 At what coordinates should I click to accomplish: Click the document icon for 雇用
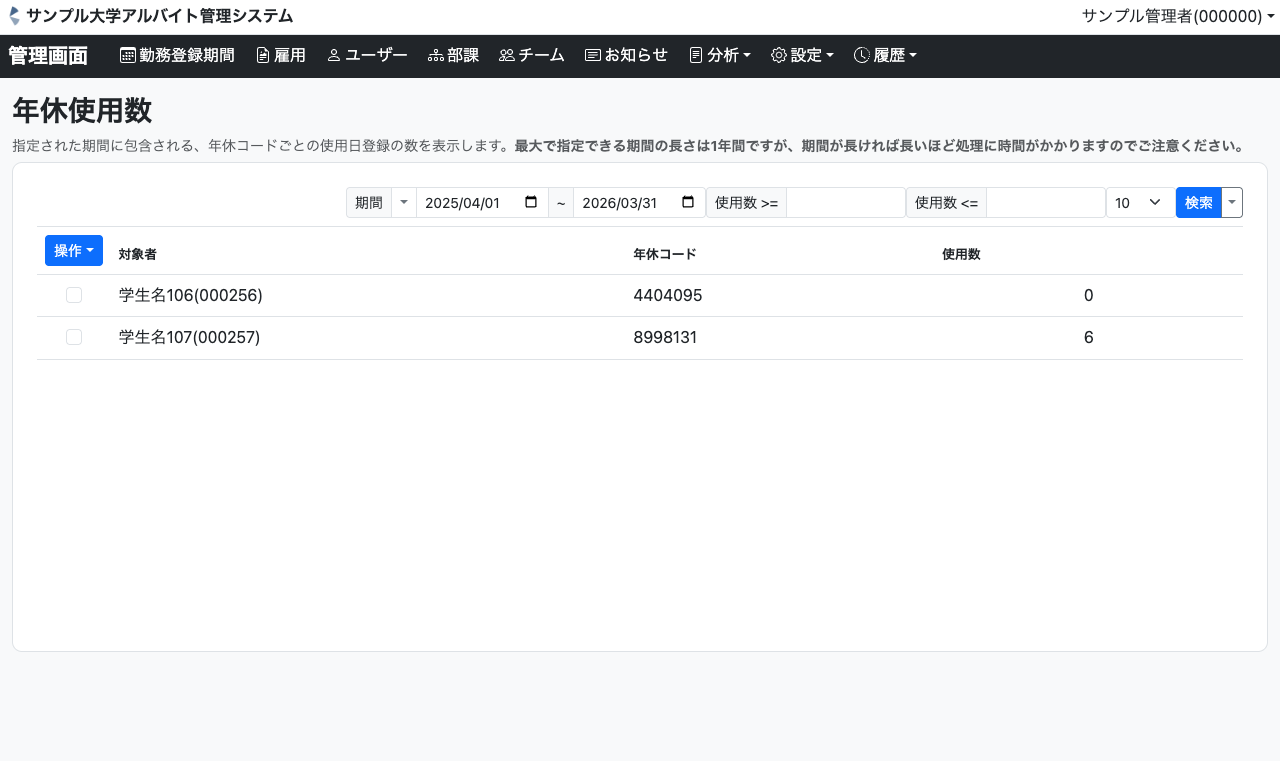click(263, 56)
